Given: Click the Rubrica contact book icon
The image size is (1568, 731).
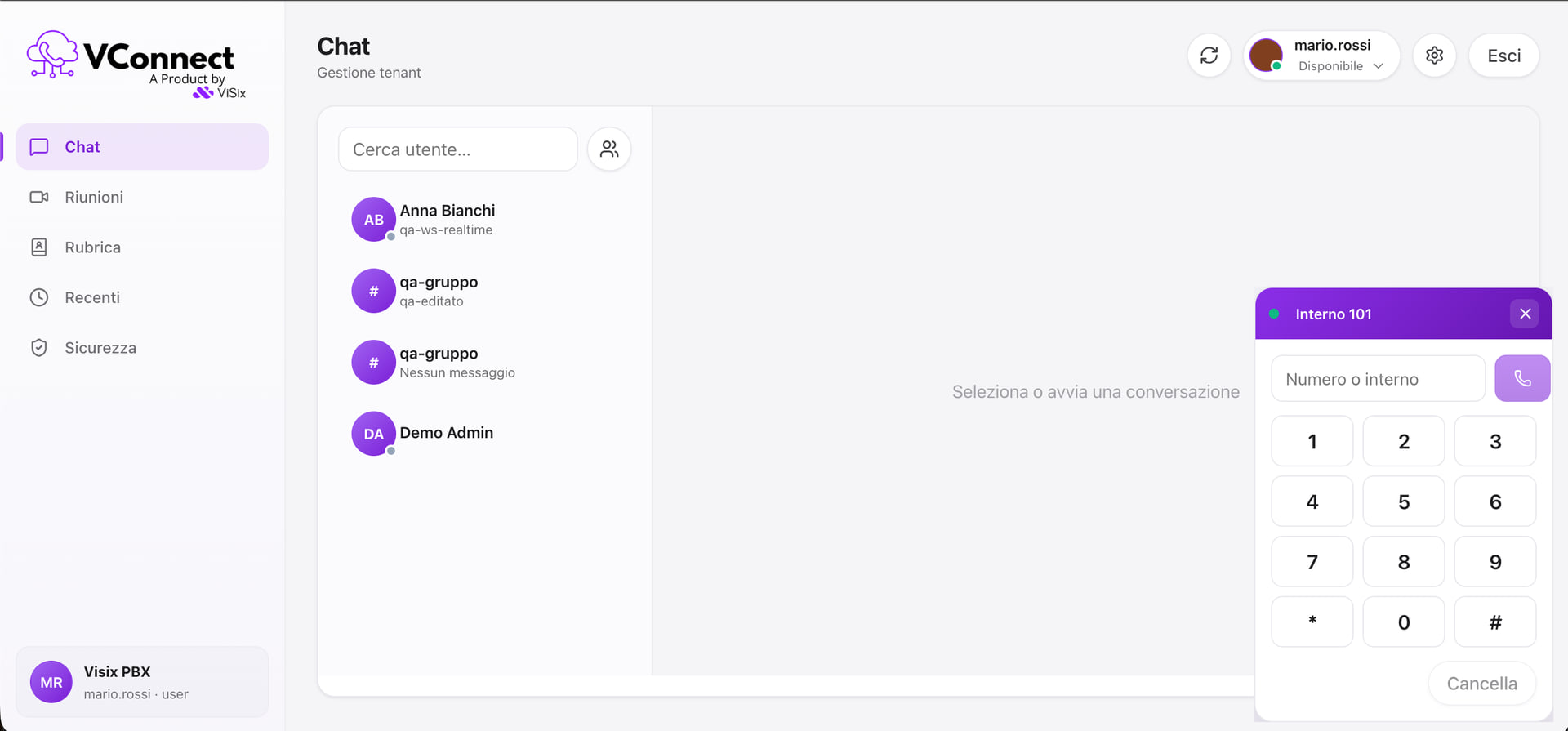Looking at the screenshot, I should click(39, 247).
